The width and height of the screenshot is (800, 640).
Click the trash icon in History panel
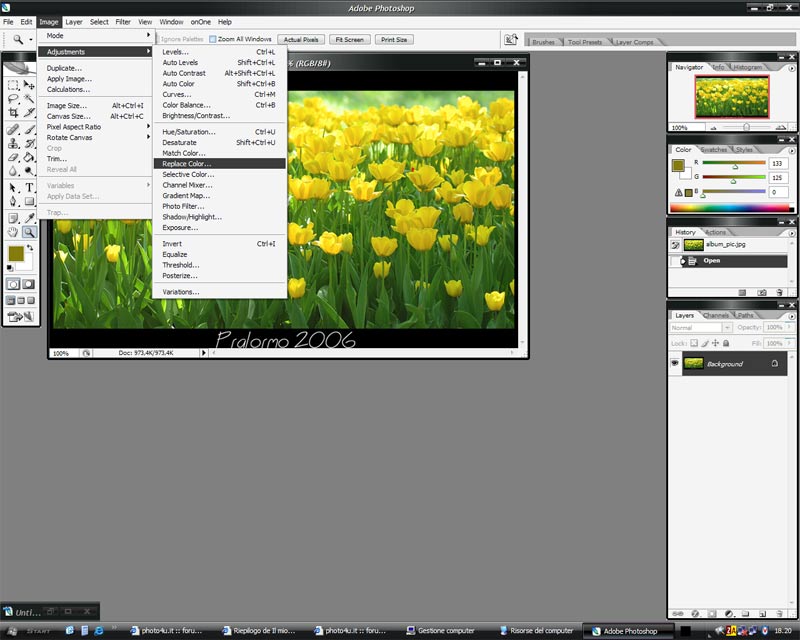779,292
